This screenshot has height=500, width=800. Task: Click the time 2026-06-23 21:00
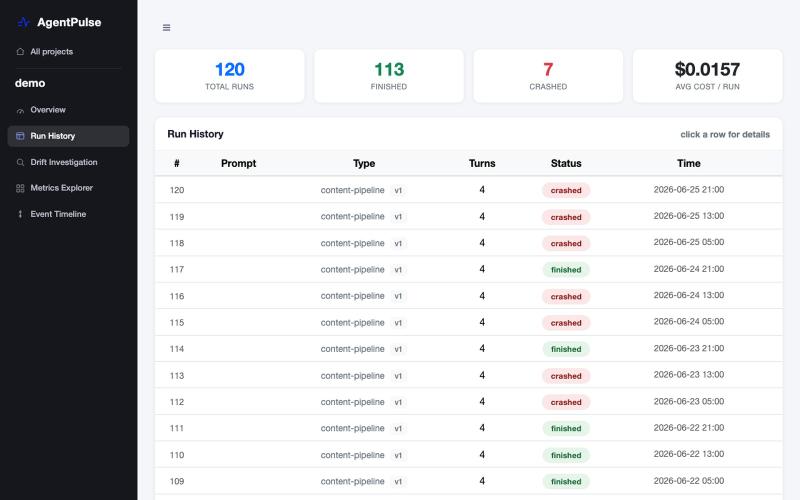pyautogui.click(x=689, y=348)
